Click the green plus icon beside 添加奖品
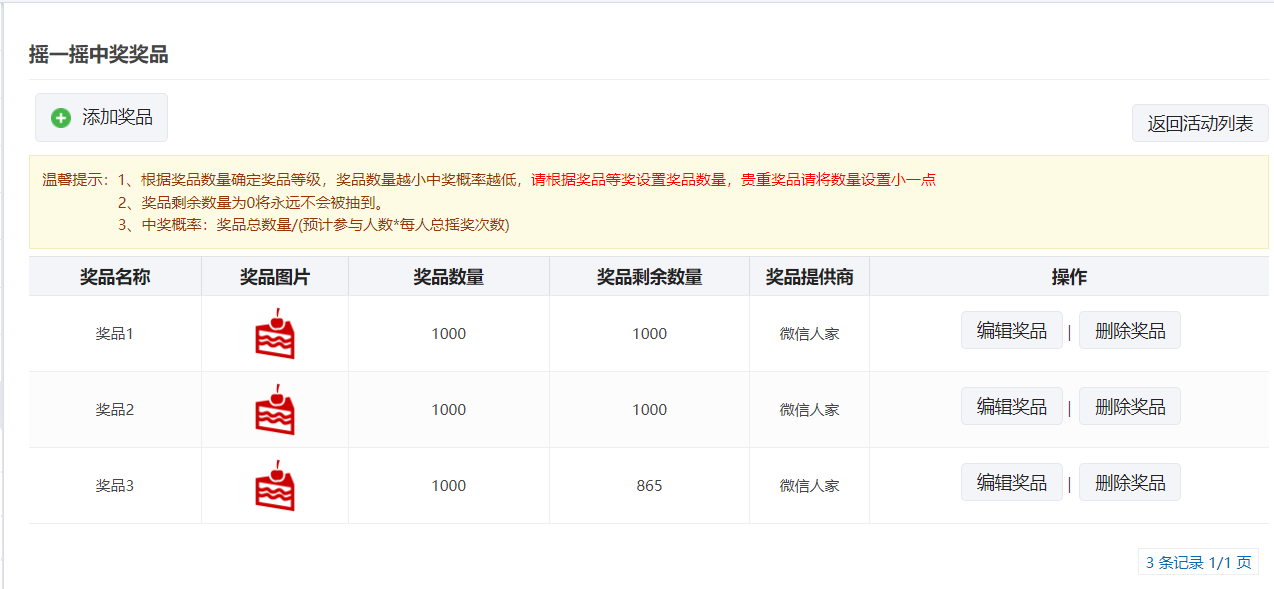The image size is (1274, 589). point(61,118)
